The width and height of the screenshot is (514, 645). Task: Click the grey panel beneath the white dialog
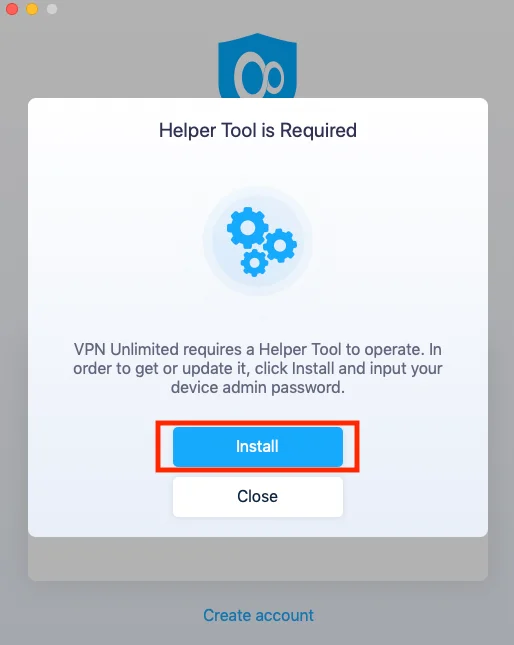click(x=258, y=559)
